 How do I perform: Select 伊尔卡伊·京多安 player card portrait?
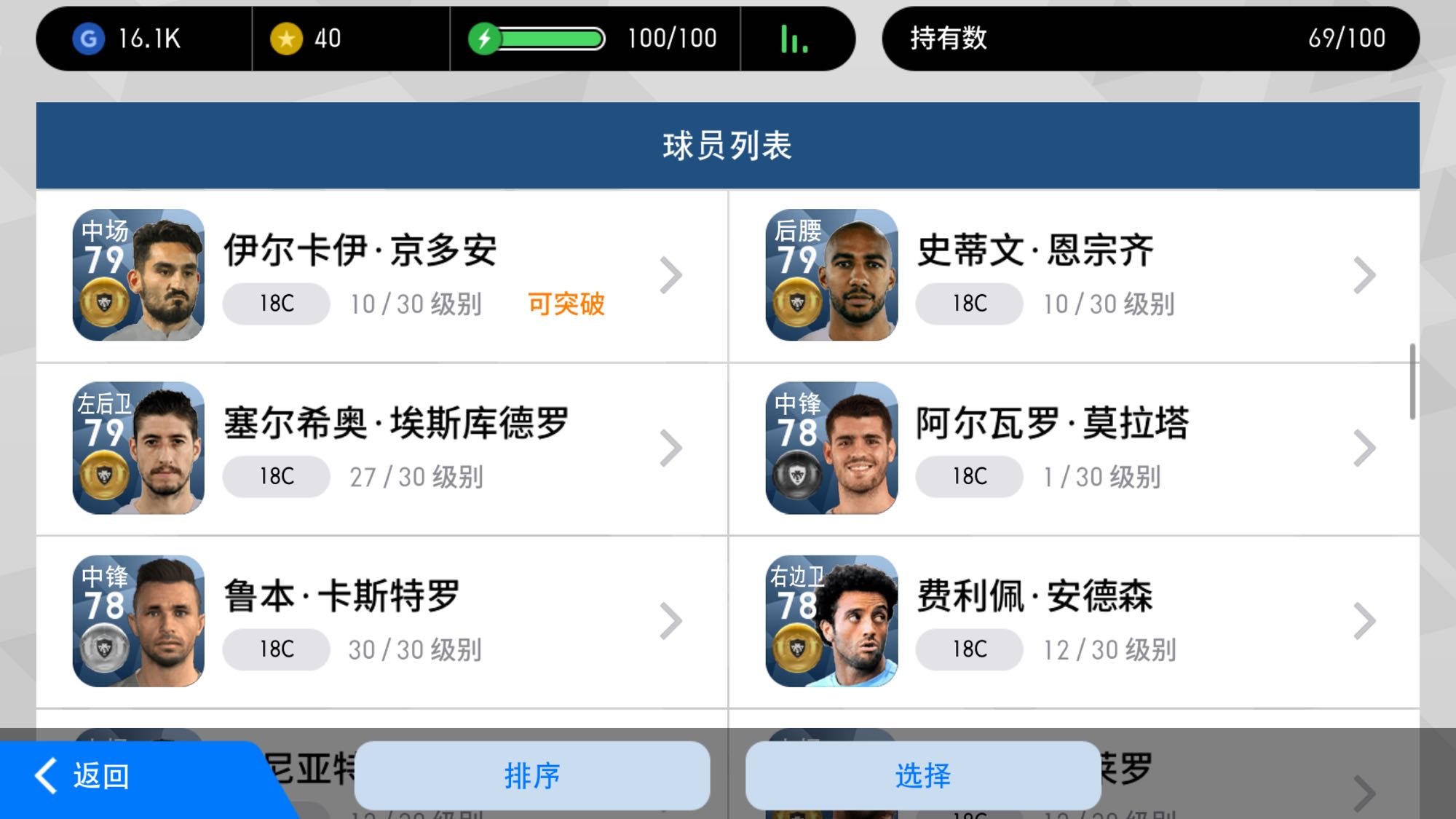[138, 275]
